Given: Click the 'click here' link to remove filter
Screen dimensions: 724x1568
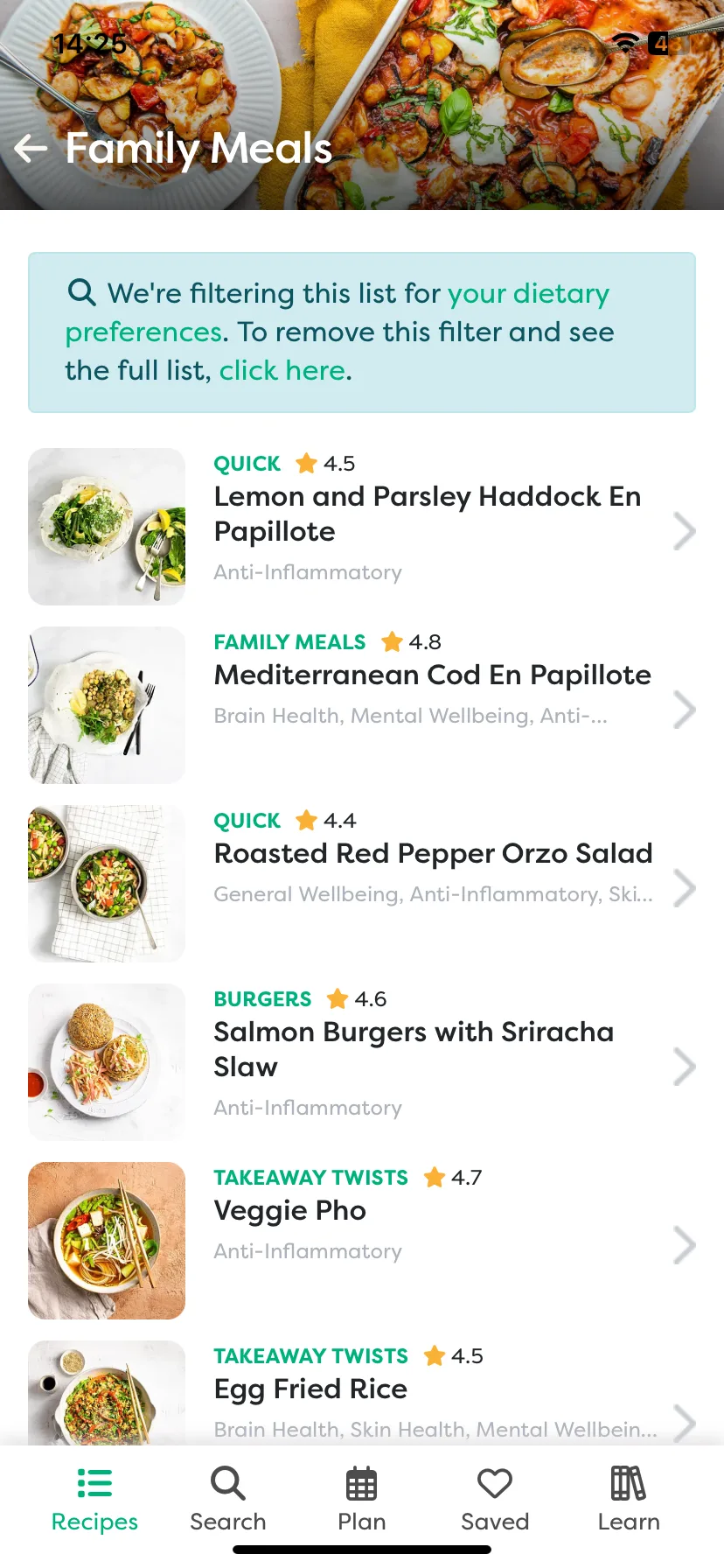Looking at the screenshot, I should point(282,371).
